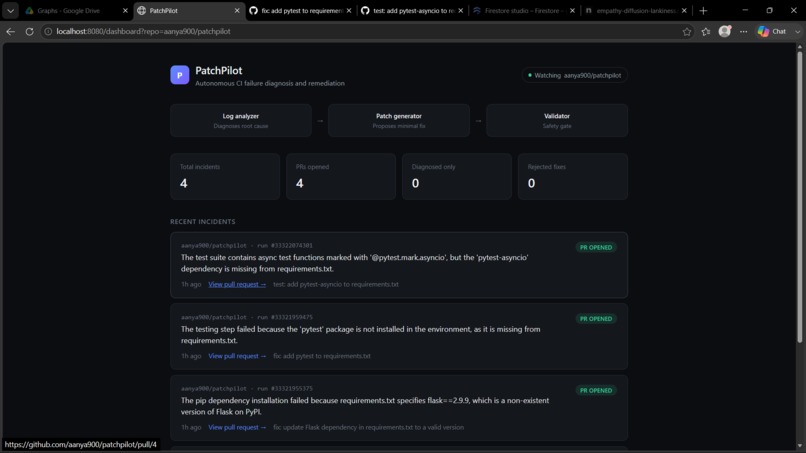The height and width of the screenshot is (453, 806).
Task: Click PR OPENED badge on Flask incident
Action: [x=596, y=390]
